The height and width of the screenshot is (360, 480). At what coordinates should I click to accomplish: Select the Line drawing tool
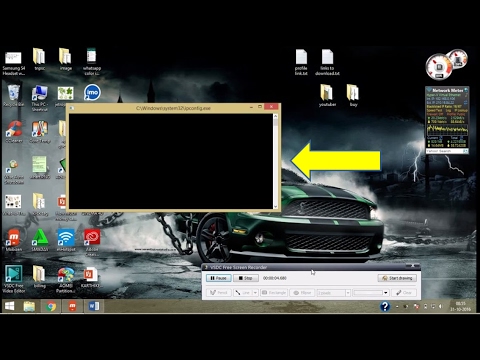[242, 292]
